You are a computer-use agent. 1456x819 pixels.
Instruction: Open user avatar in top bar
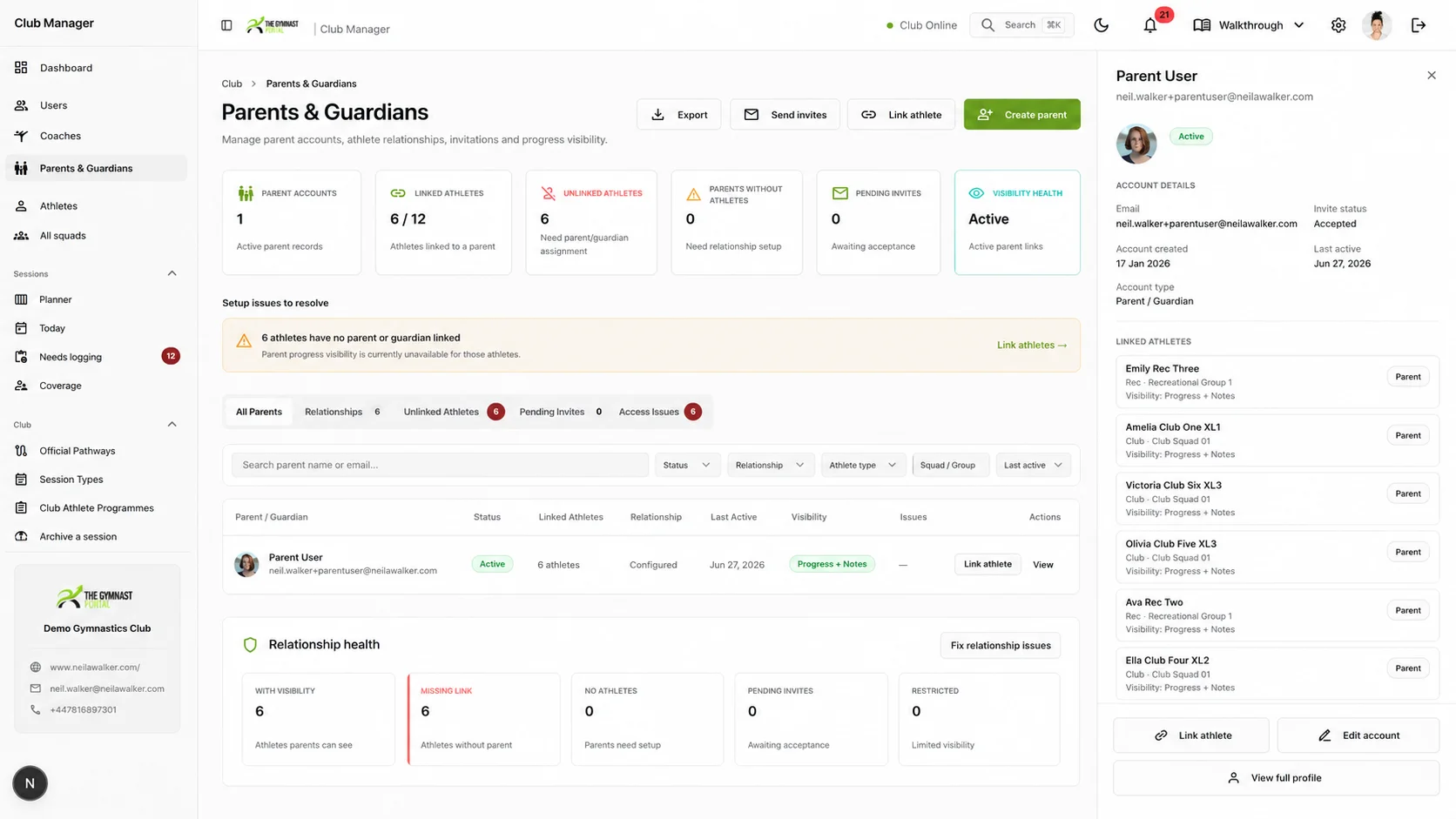click(1377, 25)
